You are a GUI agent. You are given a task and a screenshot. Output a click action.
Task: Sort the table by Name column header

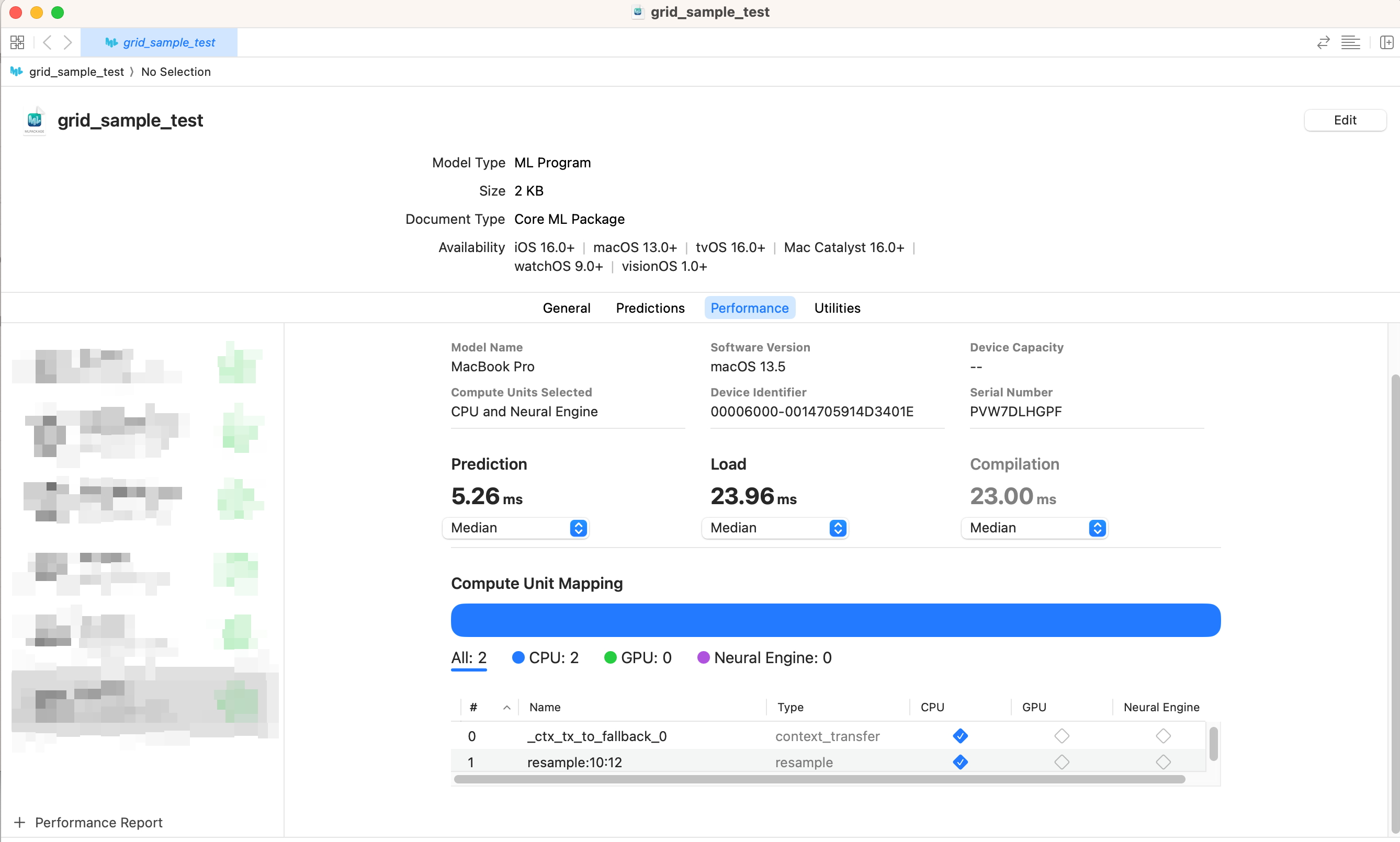coord(545,707)
